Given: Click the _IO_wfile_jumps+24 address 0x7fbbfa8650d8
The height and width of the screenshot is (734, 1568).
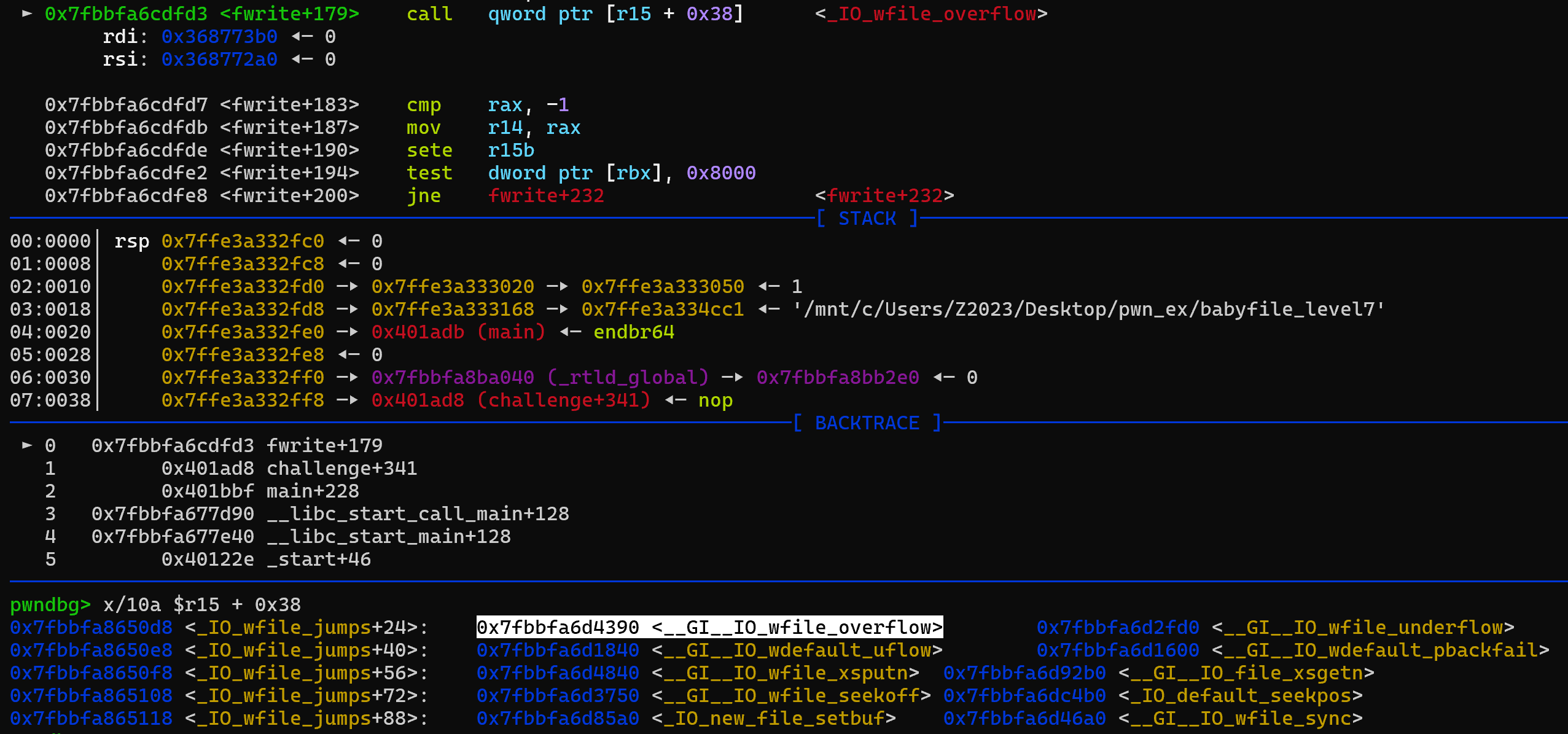Looking at the screenshot, I should pyautogui.click(x=91, y=627).
